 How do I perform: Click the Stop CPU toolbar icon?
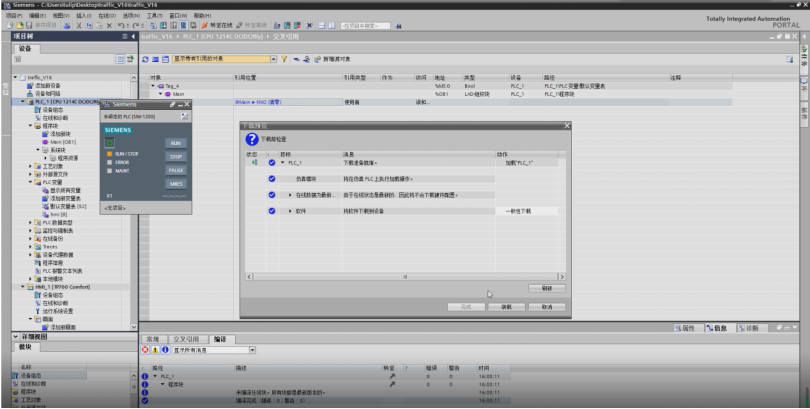pyautogui.click(x=298, y=25)
